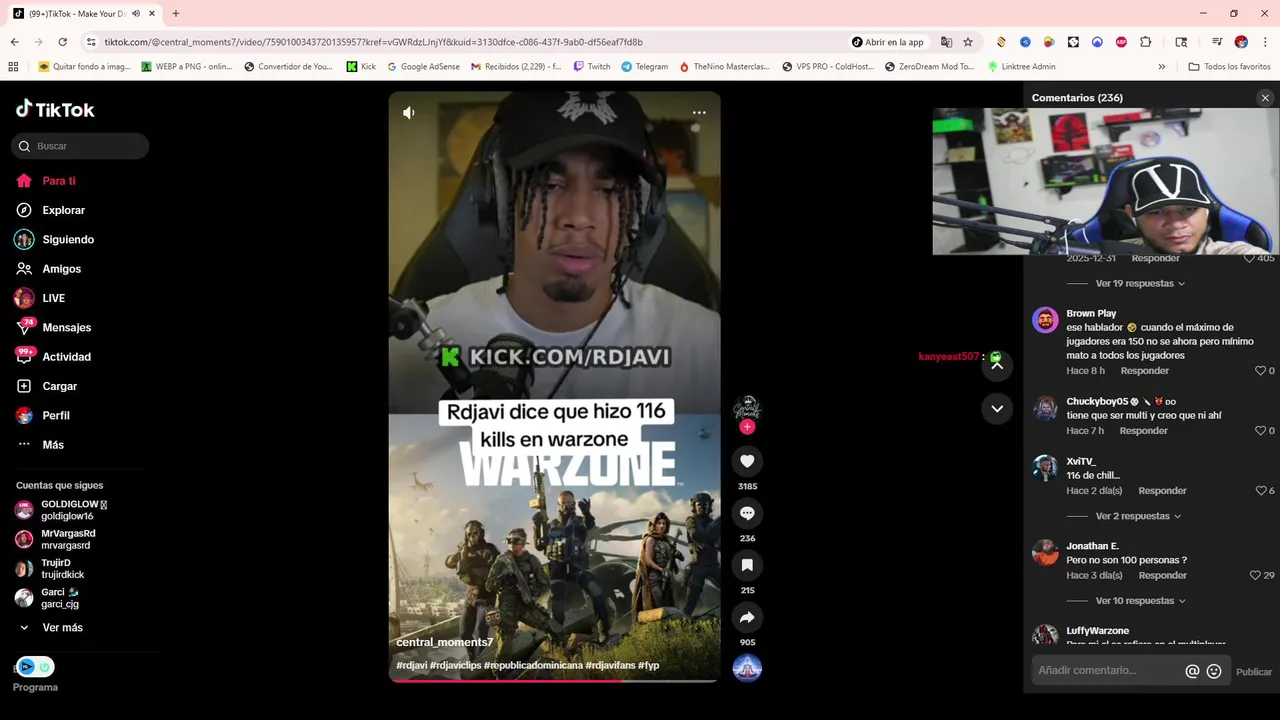Reload the page in Chrome
The height and width of the screenshot is (720, 1280).
(62, 42)
